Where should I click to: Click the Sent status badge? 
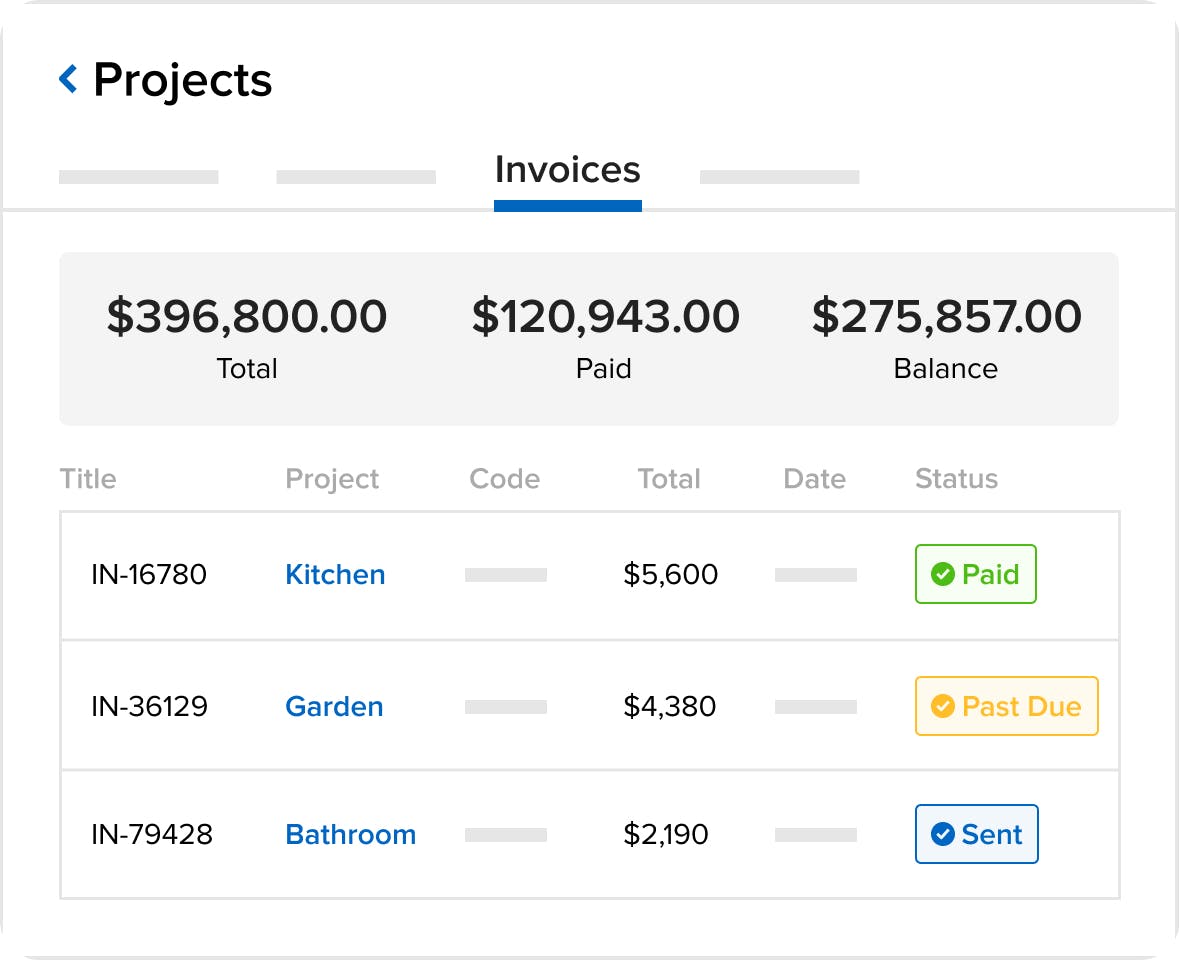pyautogui.click(x=976, y=834)
